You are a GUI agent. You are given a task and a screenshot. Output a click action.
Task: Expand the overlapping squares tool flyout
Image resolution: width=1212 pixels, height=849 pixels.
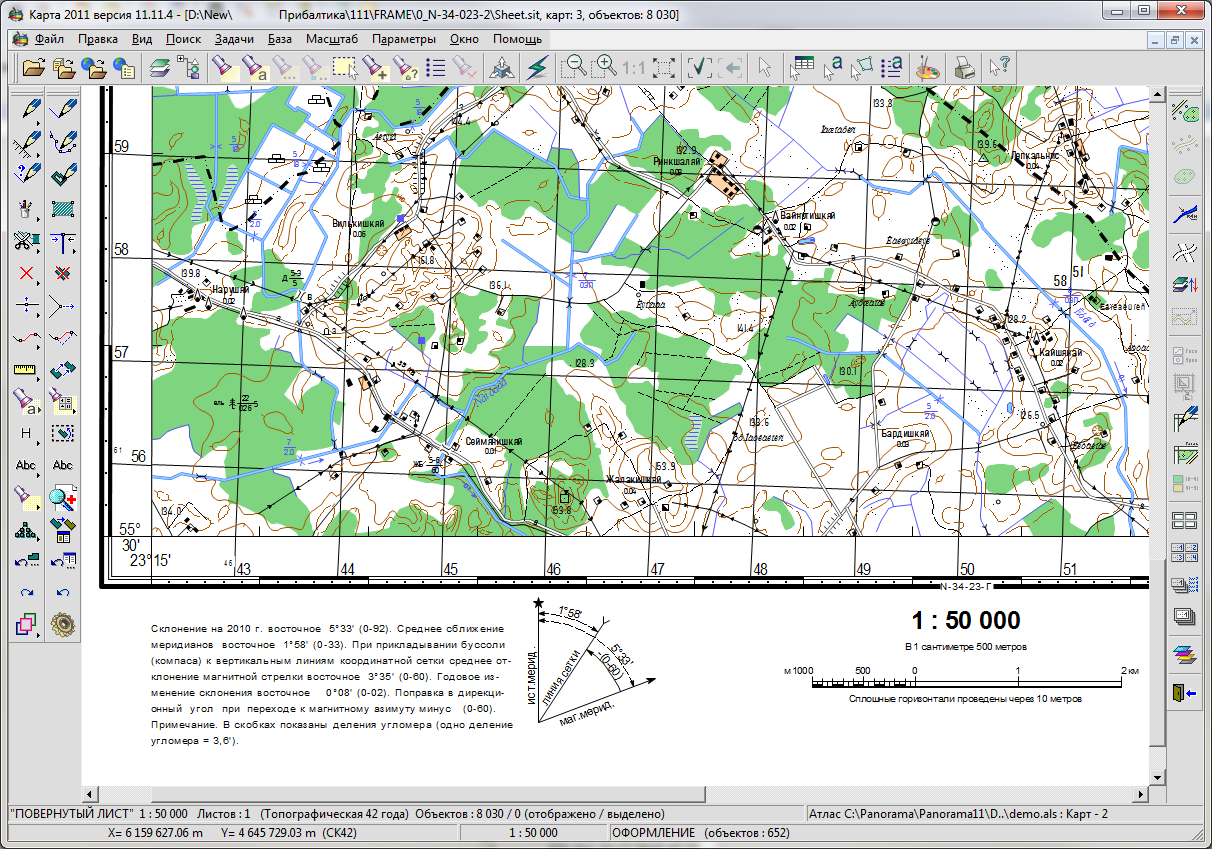point(40,634)
